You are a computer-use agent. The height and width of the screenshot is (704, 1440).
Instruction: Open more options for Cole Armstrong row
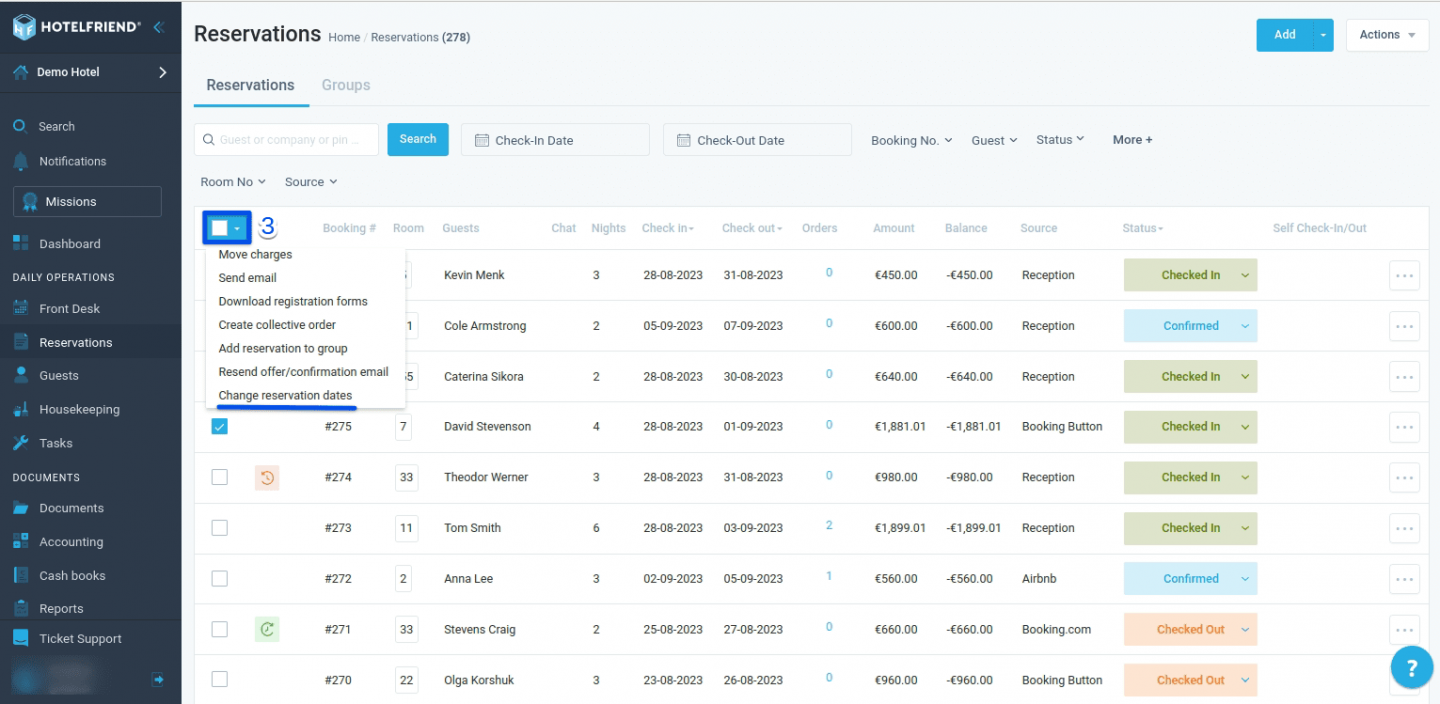click(1404, 326)
